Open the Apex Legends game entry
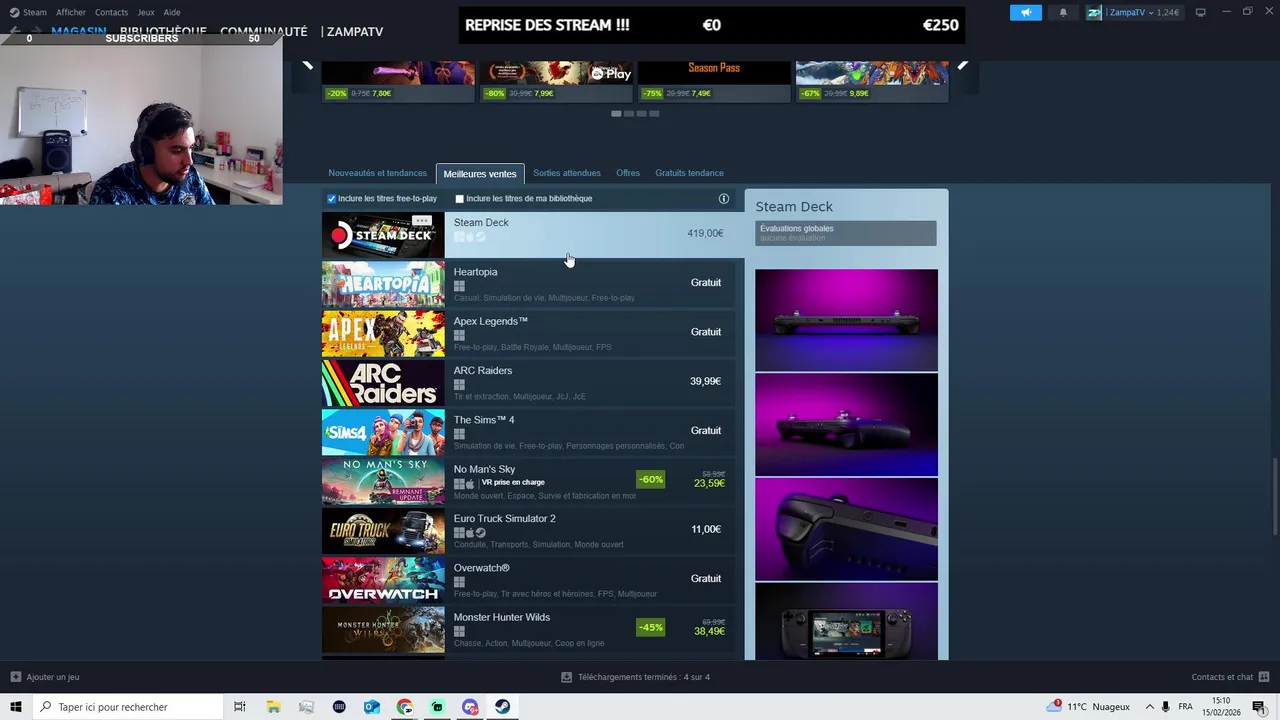 (528, 333)
